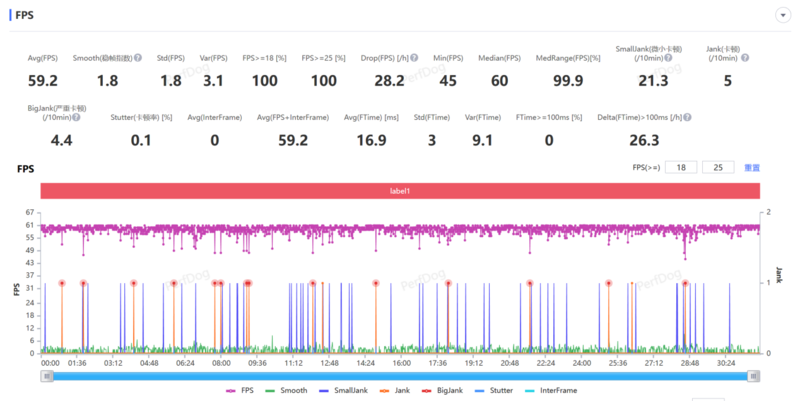Show info for the SmallJank (/10min) metric
Screen dimensions: 800x401
click(668, 58)
